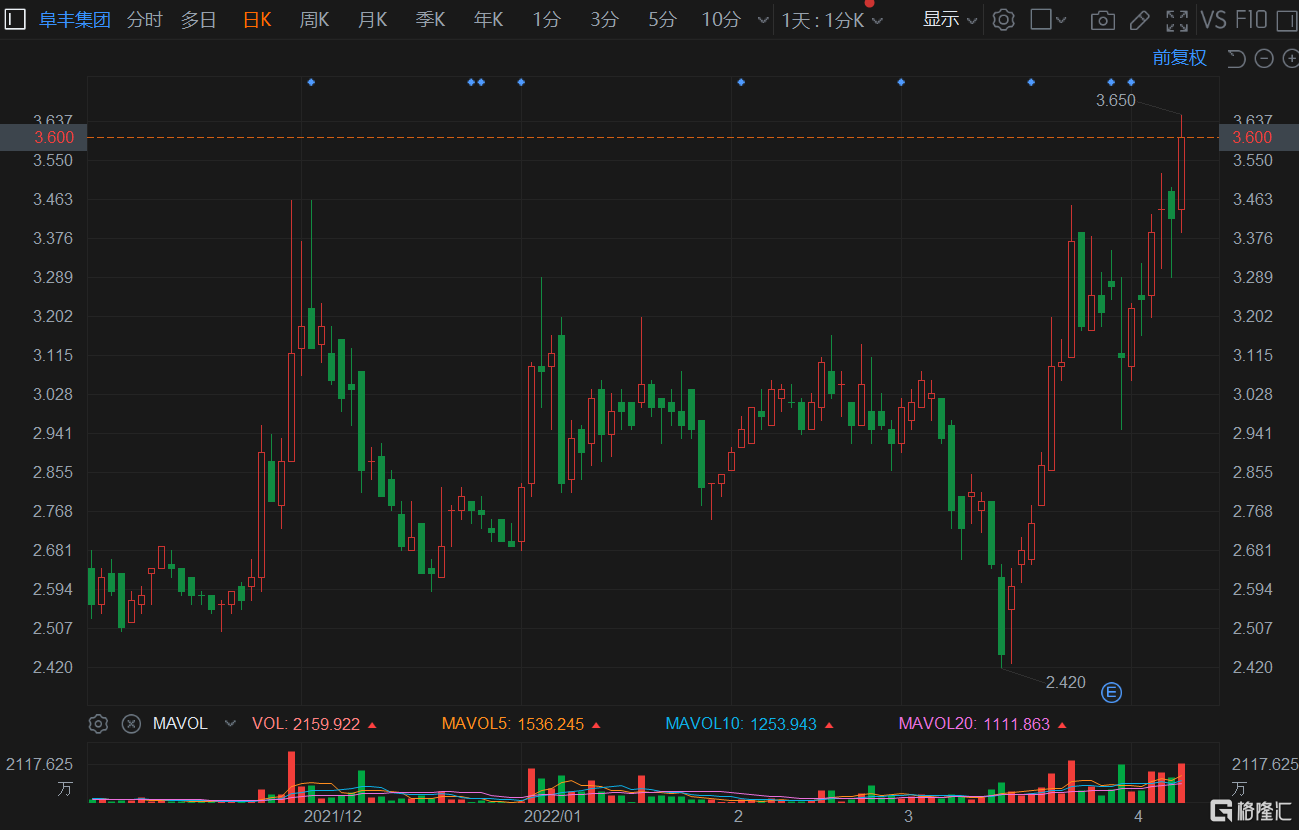The width and height of the screenshot is (1299, 830).
Task: Click the VS compare button
Action: 1213,20
